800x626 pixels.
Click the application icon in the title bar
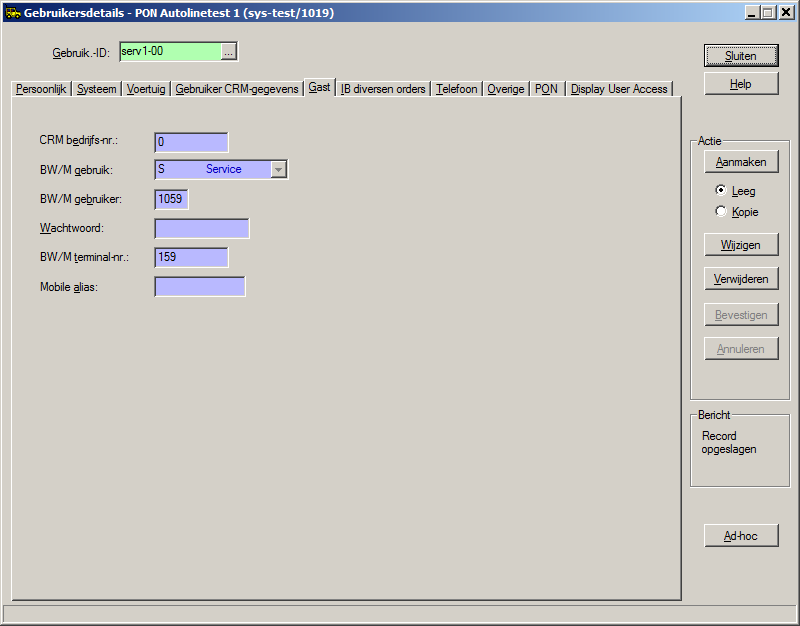(13, 13)
